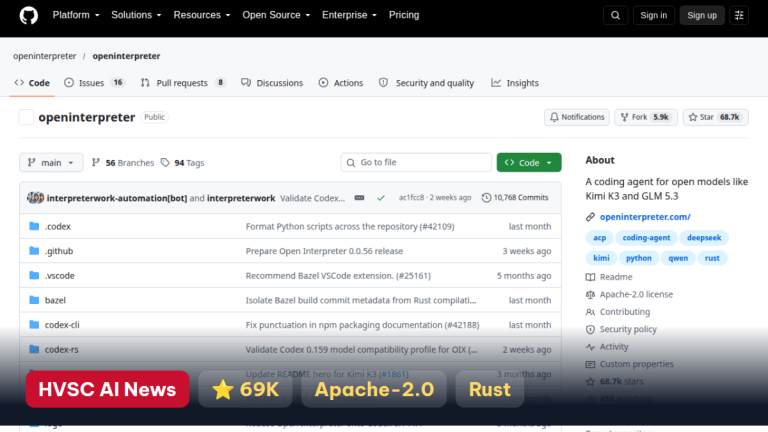Click the bazel folder icon
768x432 pixels.
click(34, 300)
